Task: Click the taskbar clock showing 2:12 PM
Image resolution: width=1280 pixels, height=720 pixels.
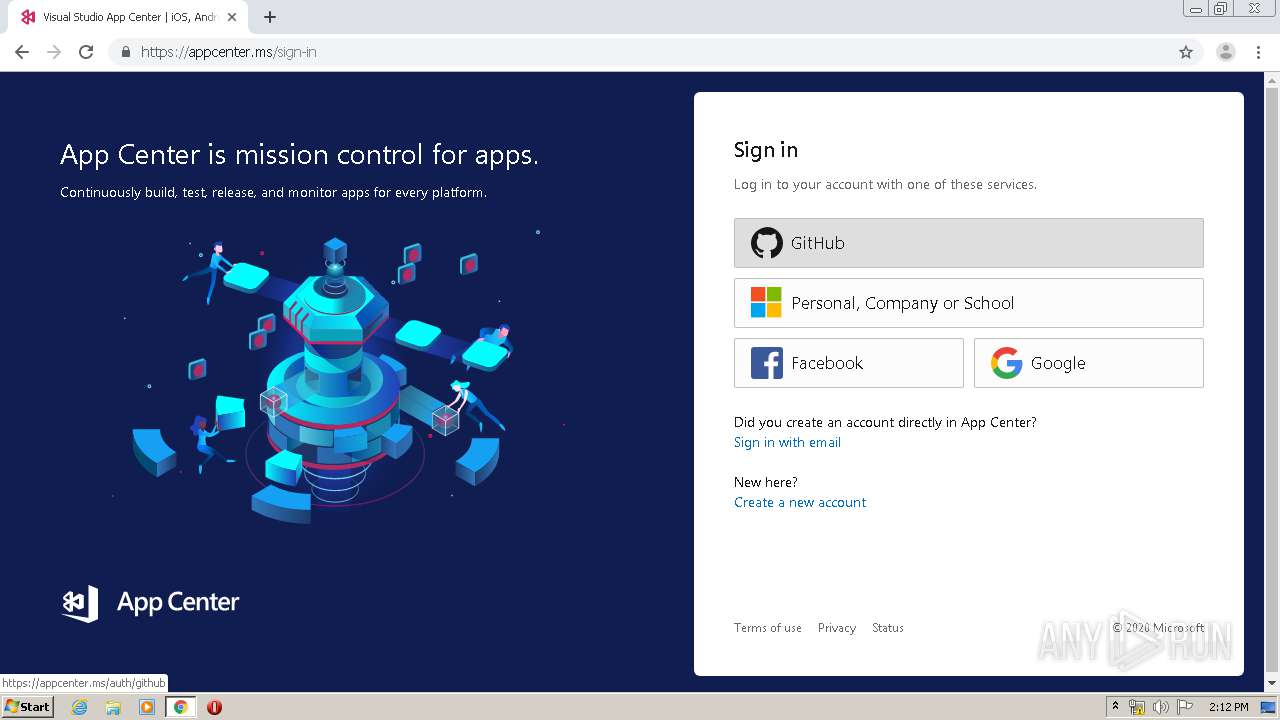Action: coord(1228,707)
